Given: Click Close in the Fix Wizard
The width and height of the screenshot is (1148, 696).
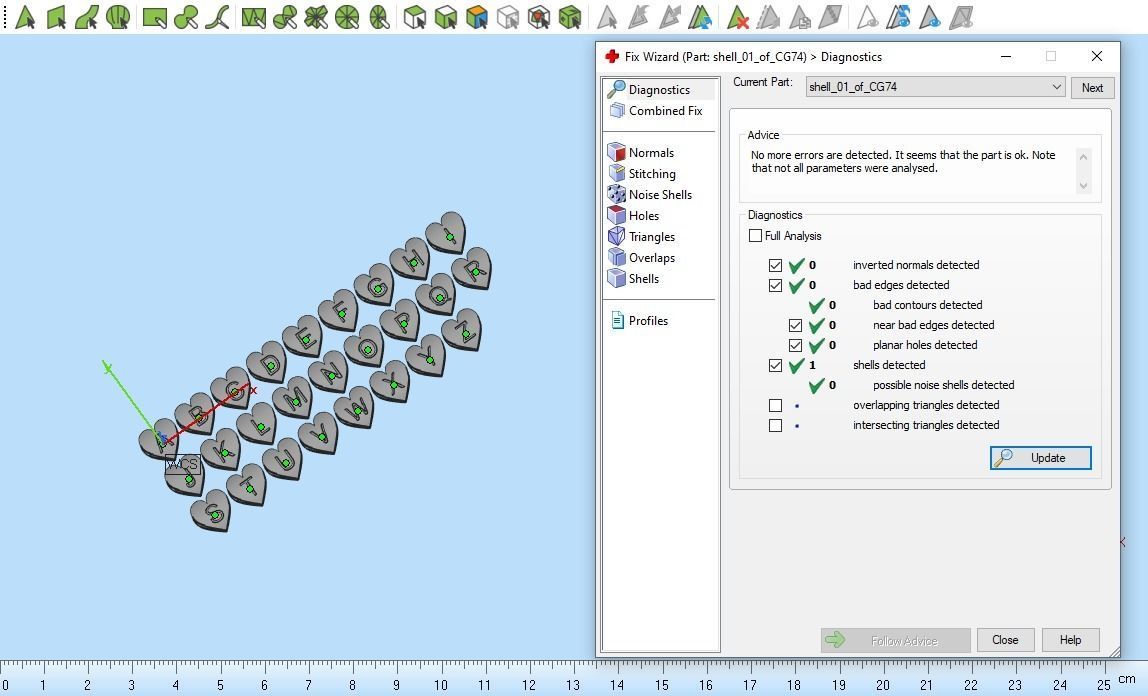Looking at the screenshot, I should click(x=1005, y=640).
